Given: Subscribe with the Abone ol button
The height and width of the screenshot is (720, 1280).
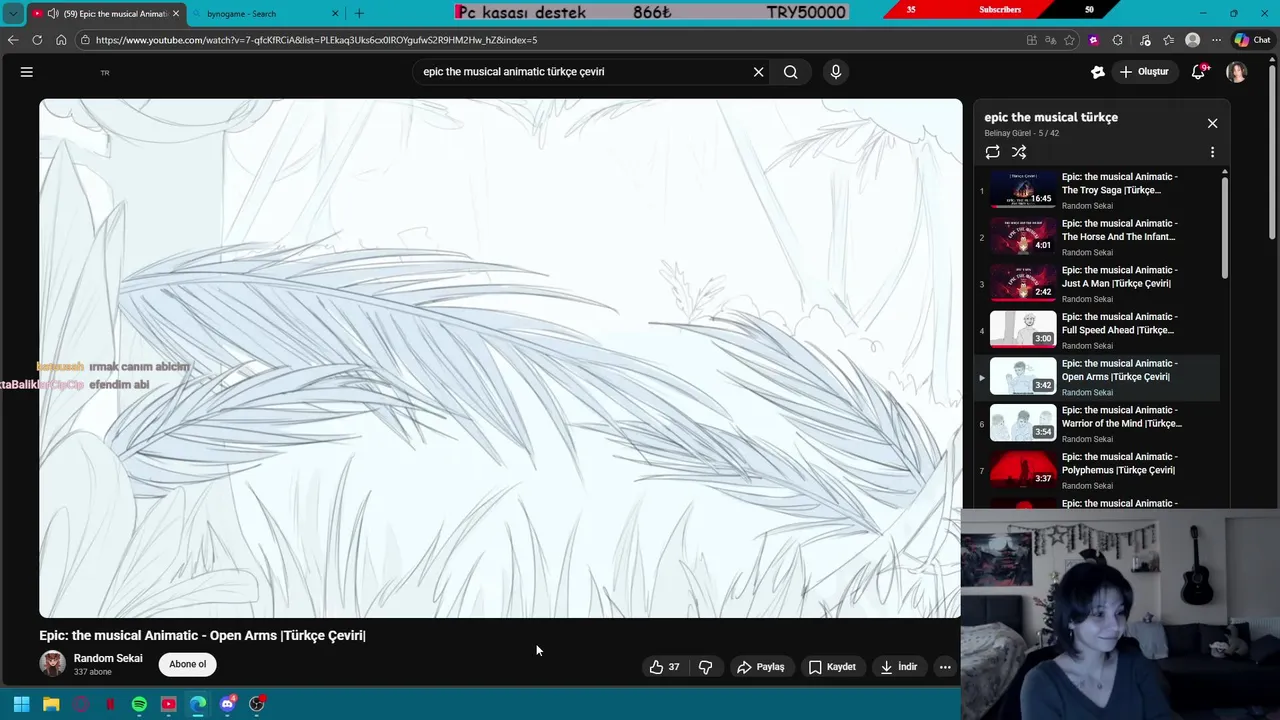Looking at the screenshot, I should click(x=187, y=664).
